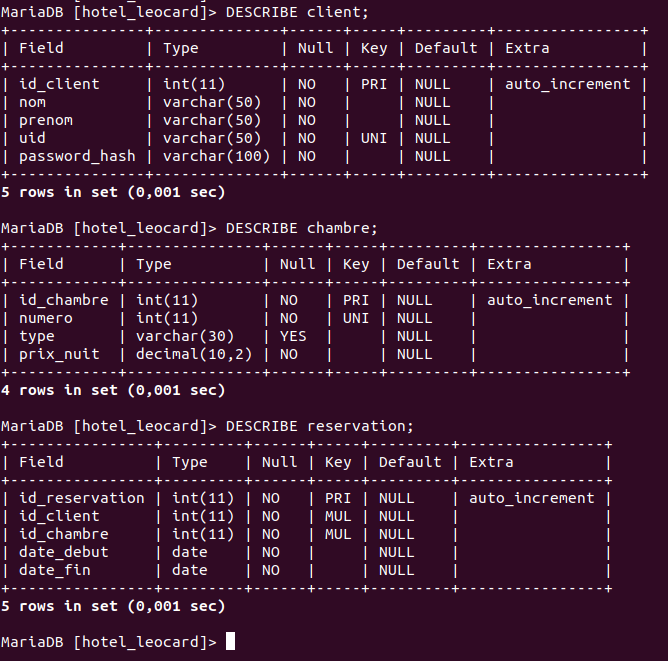The height and width of the screenshot is (661, 668).
Task: Click the 'numero' field name
Action: pyautogui.click(x=46, y=318)
